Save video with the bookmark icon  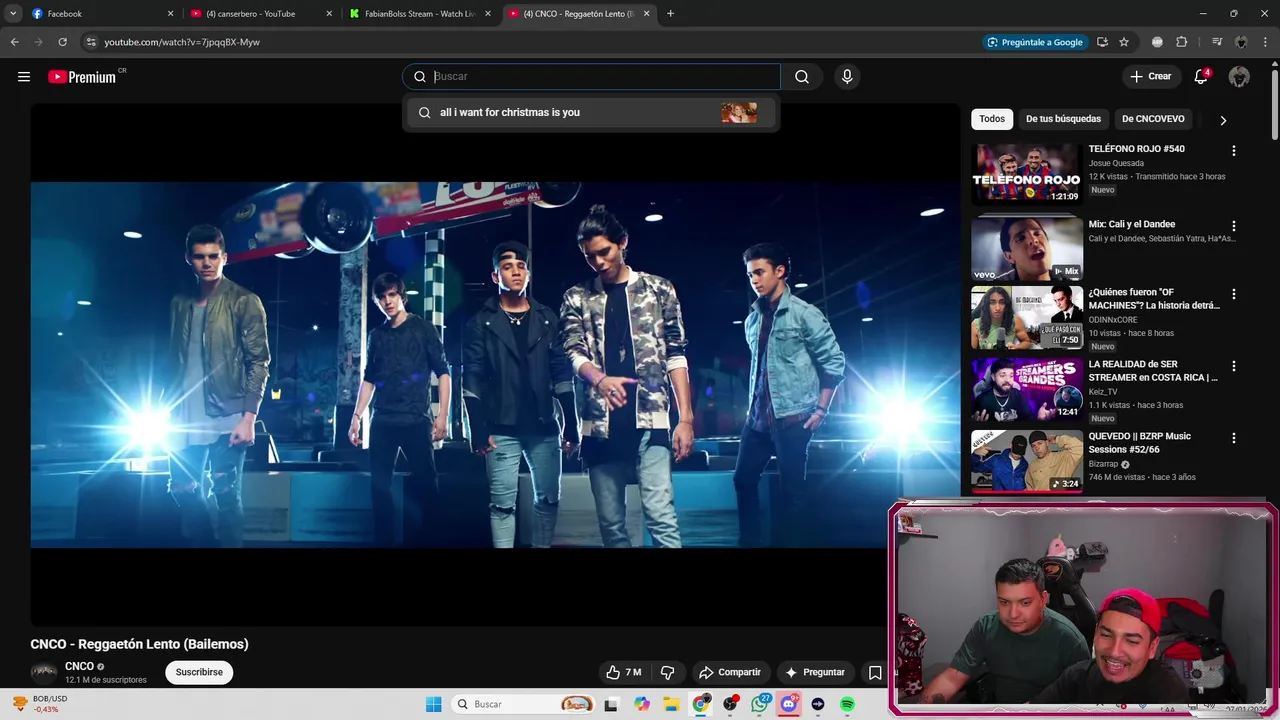point(875,672)
